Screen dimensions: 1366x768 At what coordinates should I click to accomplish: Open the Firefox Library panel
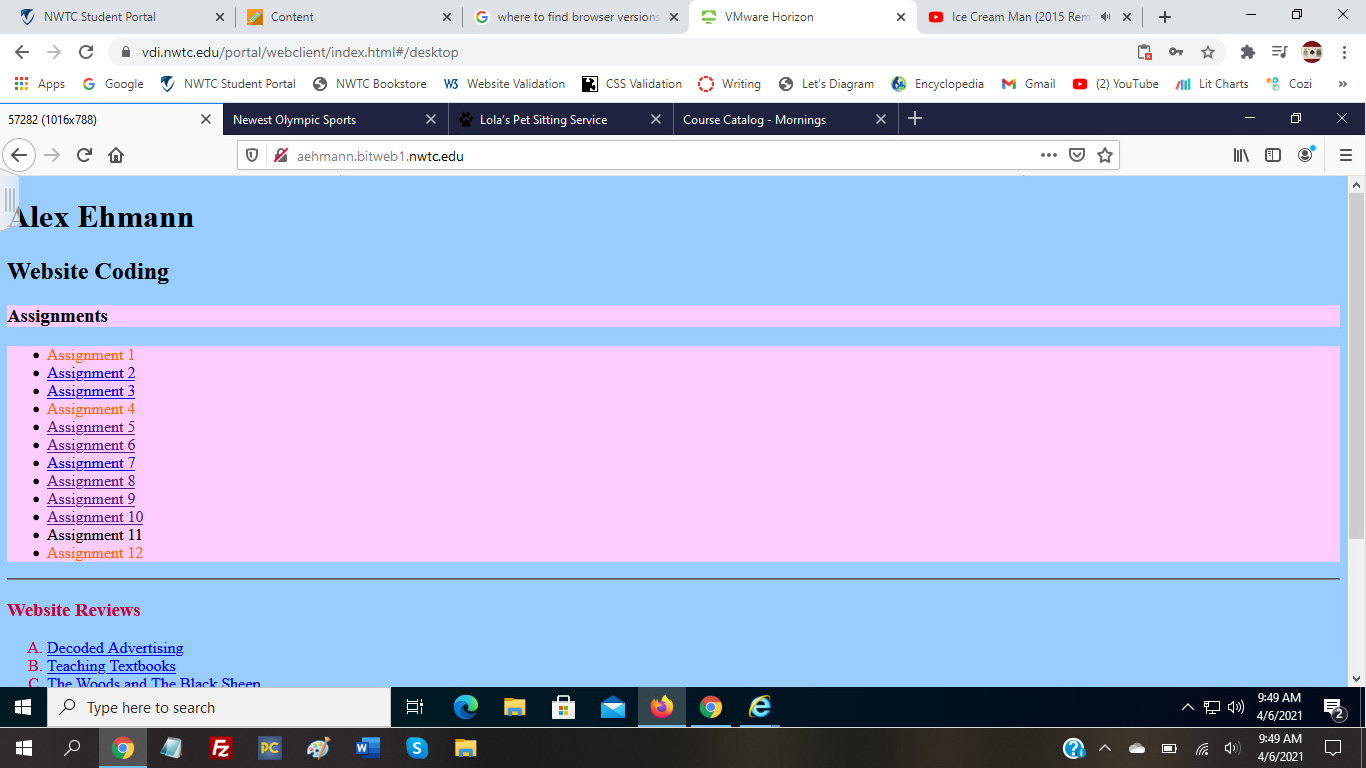(1241, 155)
